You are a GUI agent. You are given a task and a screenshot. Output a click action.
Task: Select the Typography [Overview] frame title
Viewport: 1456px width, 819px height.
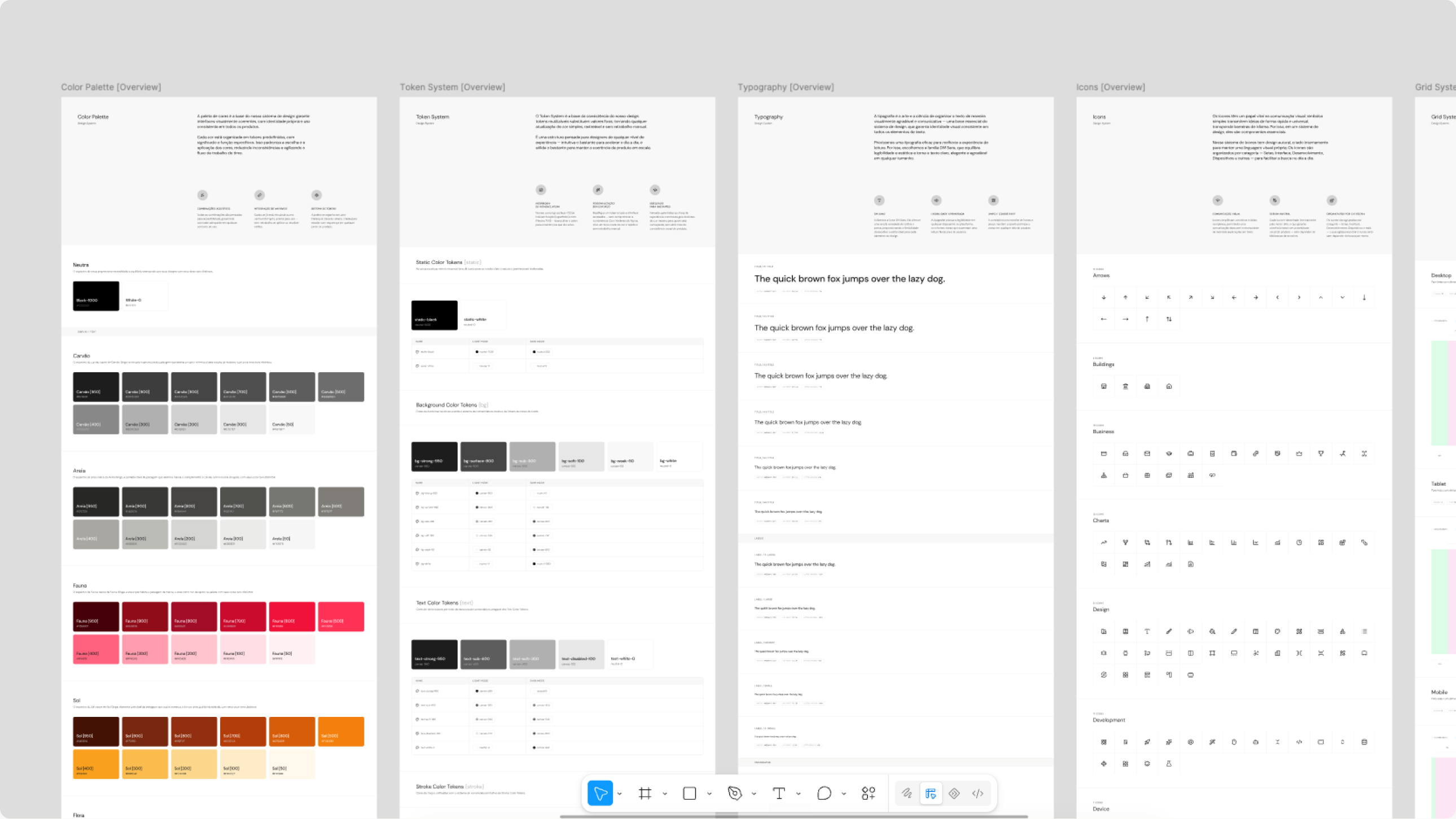[x=786, y=87]
